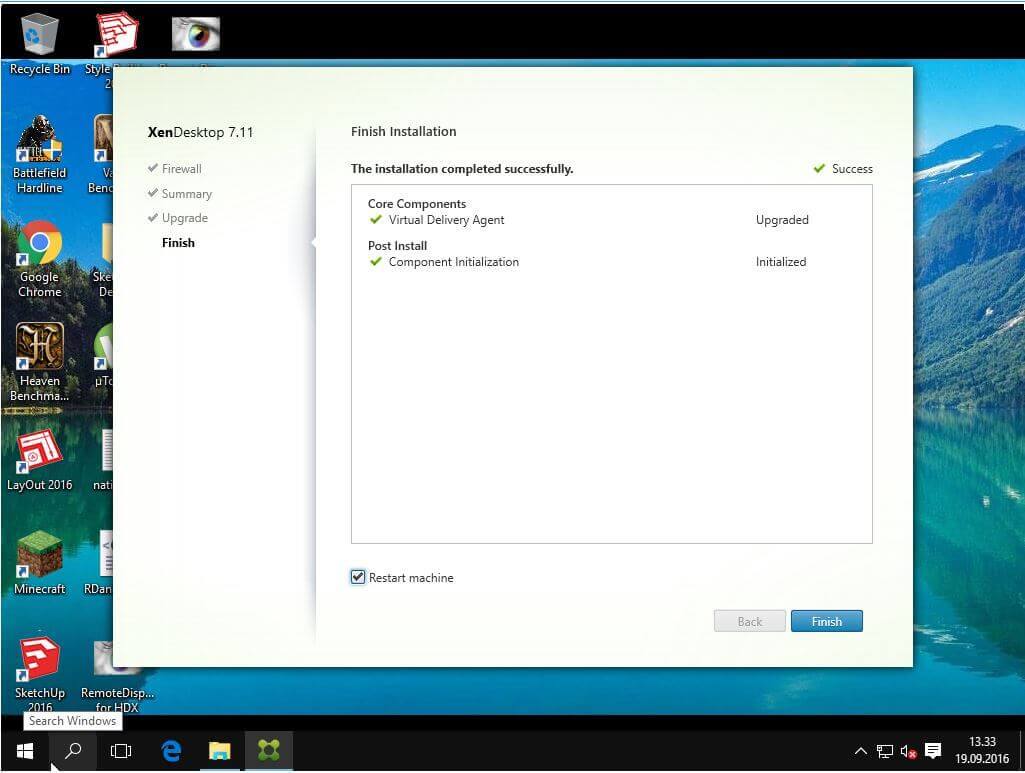Open File Explorer from taskbar
The height and width of the screenshot is (773, 1025).
point(220,751)
